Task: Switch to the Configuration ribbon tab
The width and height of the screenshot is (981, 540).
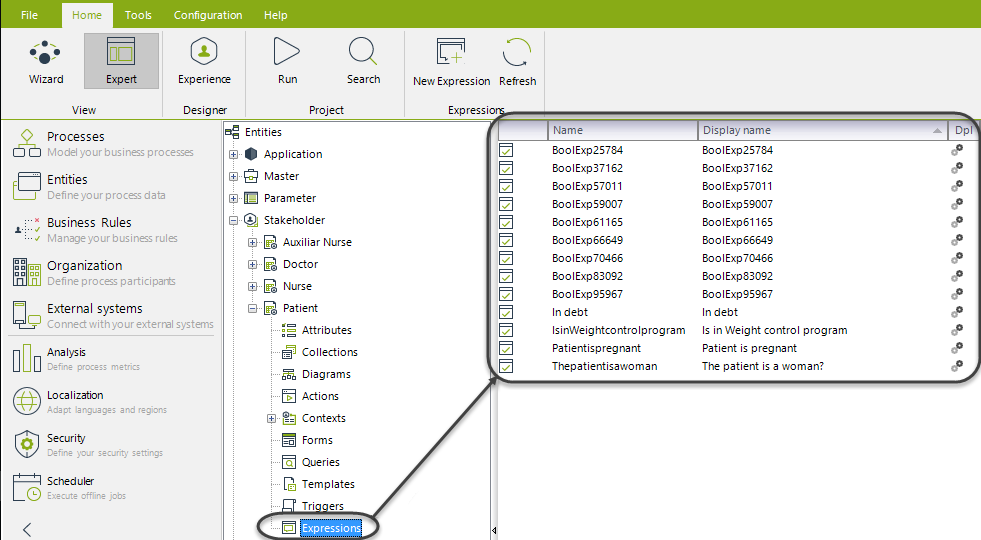Action: click(208, 15)
